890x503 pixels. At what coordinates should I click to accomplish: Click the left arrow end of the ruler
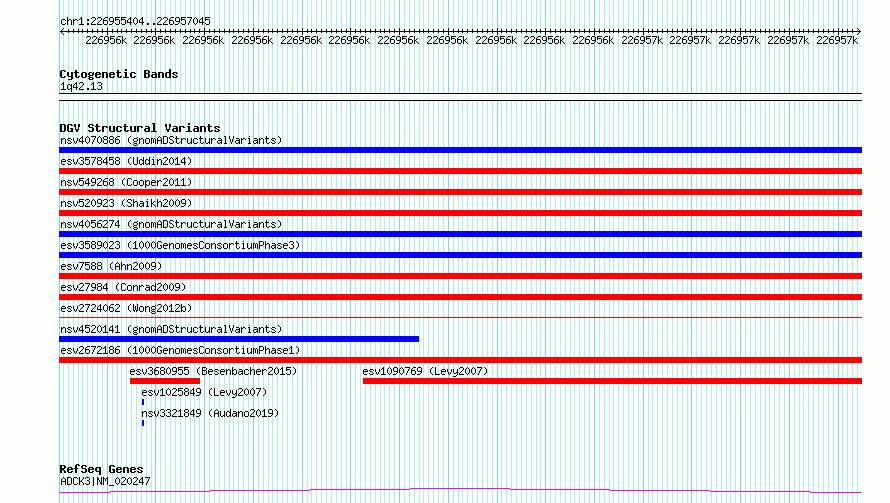point(62,32)
